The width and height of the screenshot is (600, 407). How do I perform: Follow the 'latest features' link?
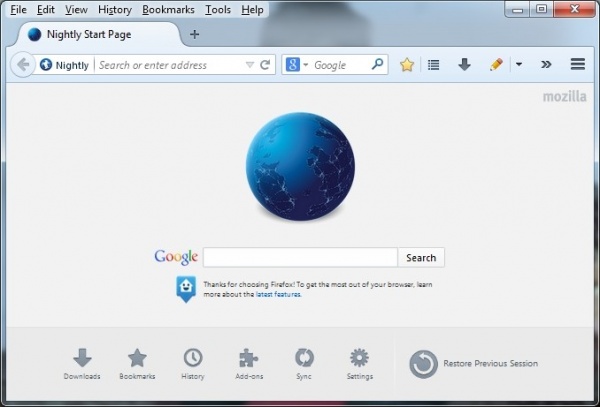pyautogui.click(x=278, y=294)
